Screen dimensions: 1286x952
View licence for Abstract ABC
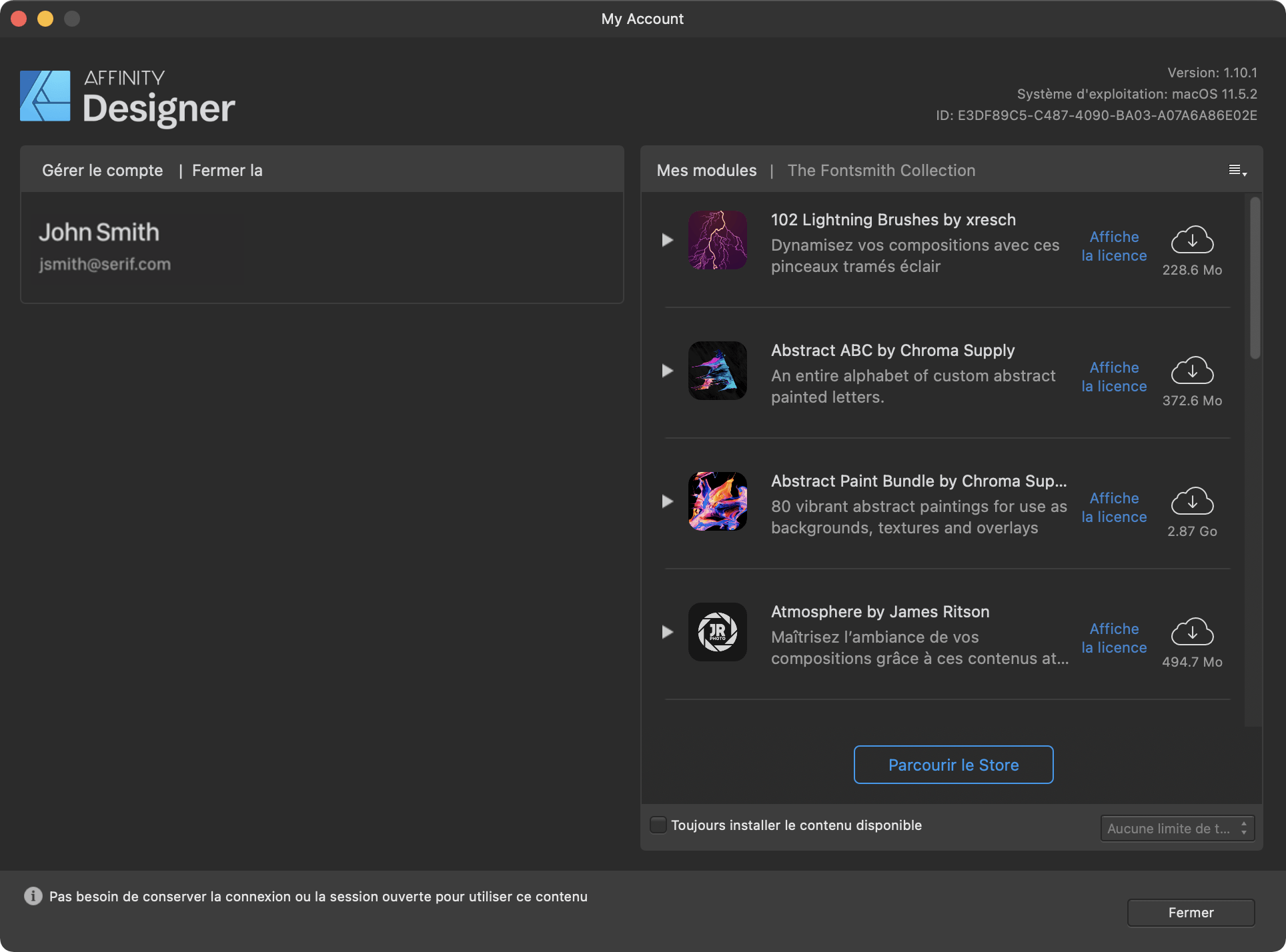point(1114,377)
